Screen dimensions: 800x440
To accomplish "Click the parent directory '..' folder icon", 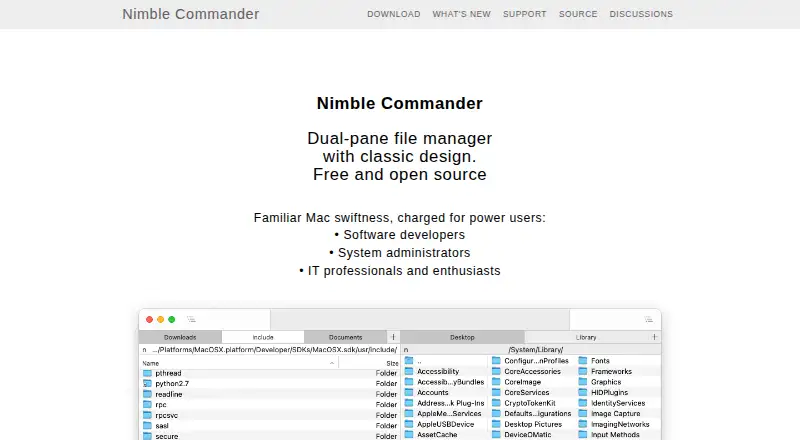I will click(409, 360).
